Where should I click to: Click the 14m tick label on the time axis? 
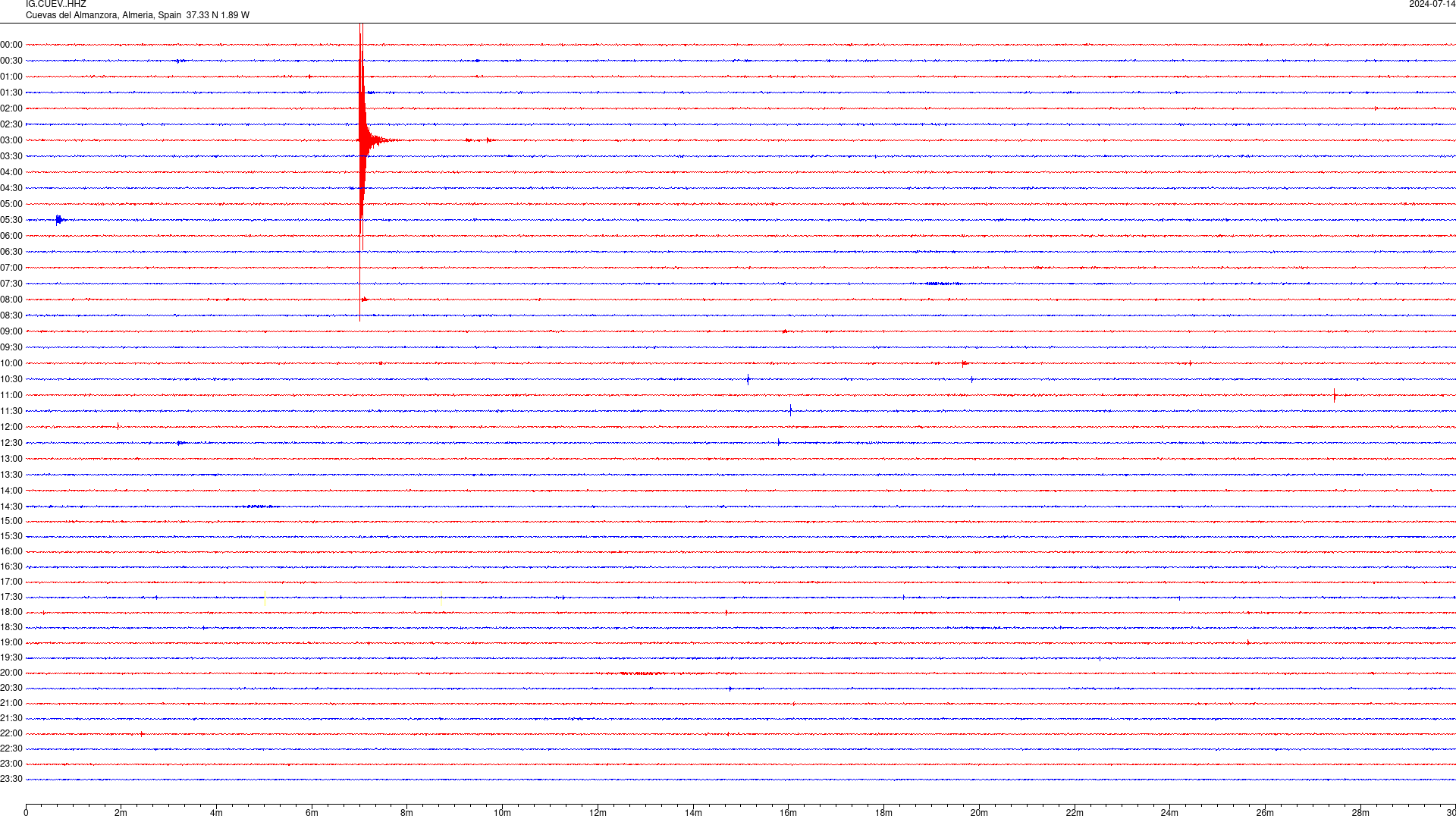pos(693,813)
